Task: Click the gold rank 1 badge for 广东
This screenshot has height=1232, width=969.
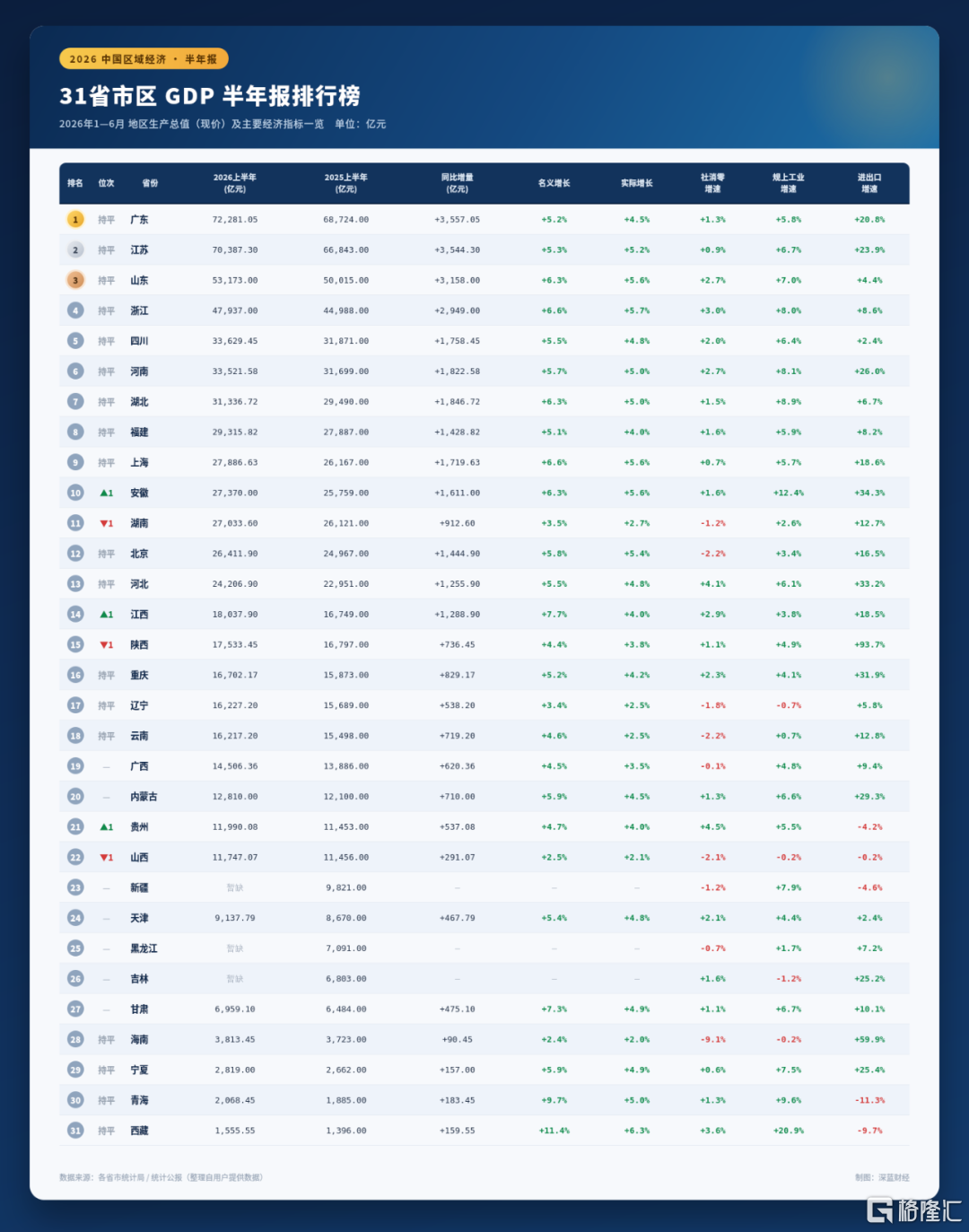Action: [x=75, y=220]
